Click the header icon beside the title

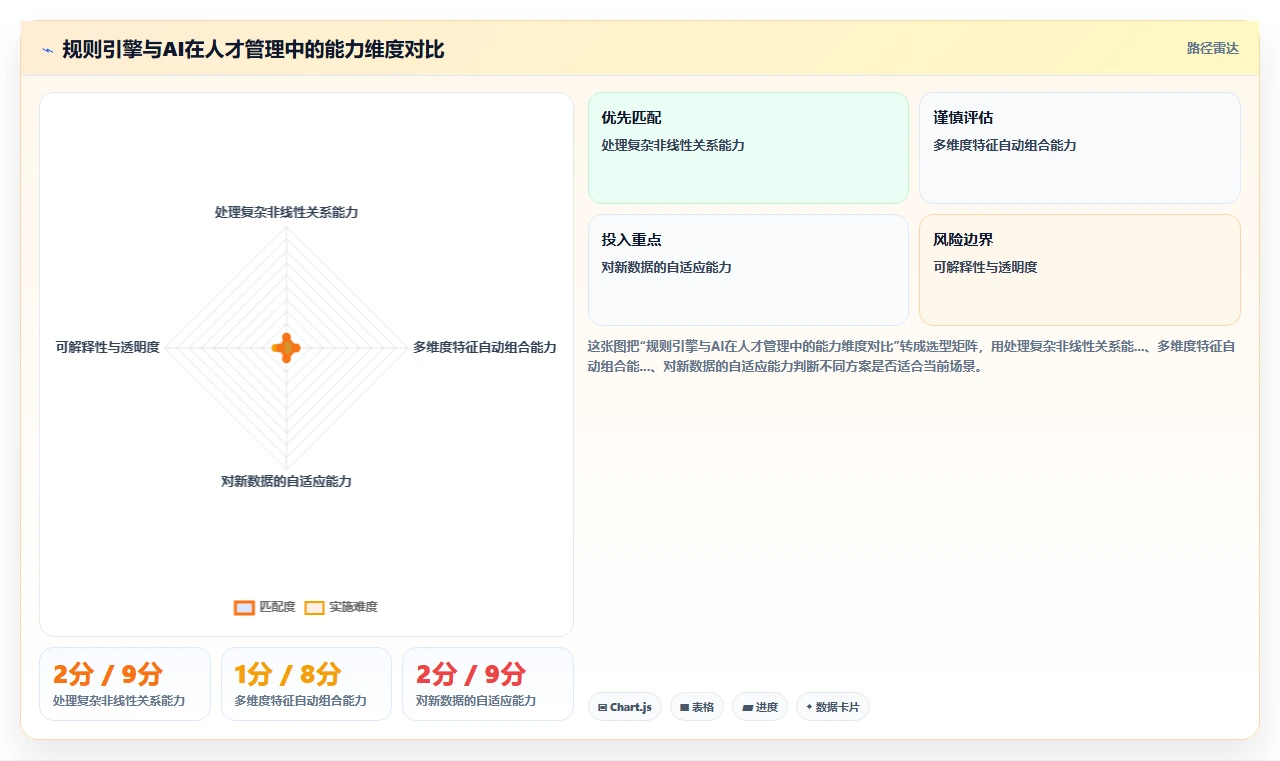48,50
